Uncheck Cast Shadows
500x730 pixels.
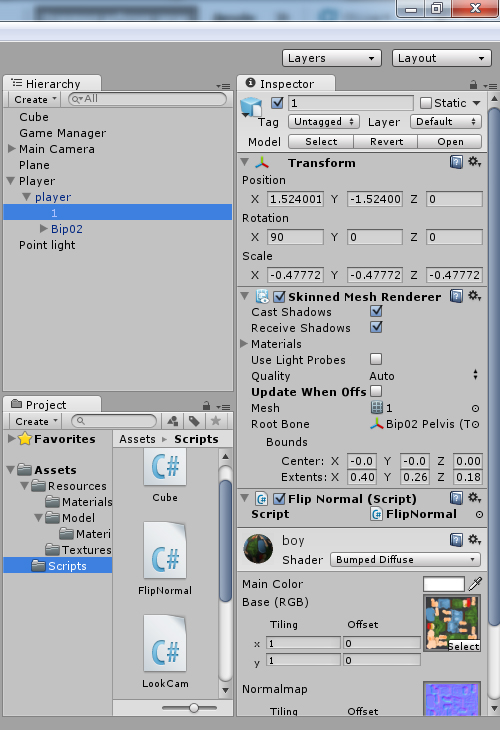tap(376, 311)
